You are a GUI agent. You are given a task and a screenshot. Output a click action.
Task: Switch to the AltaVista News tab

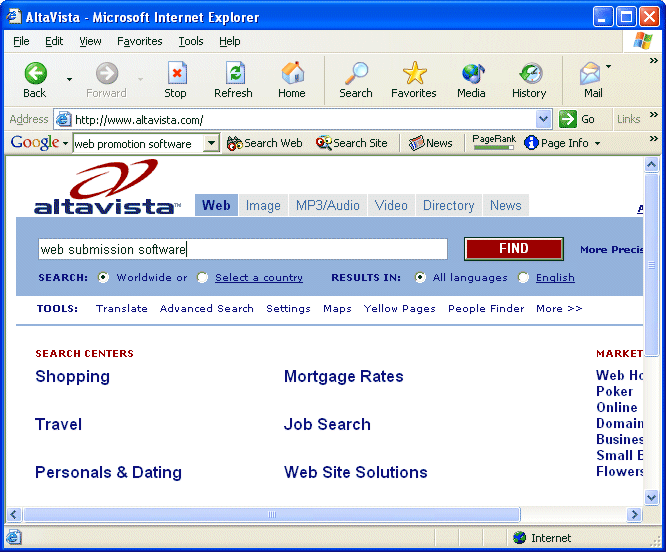(x=505, y=205)
